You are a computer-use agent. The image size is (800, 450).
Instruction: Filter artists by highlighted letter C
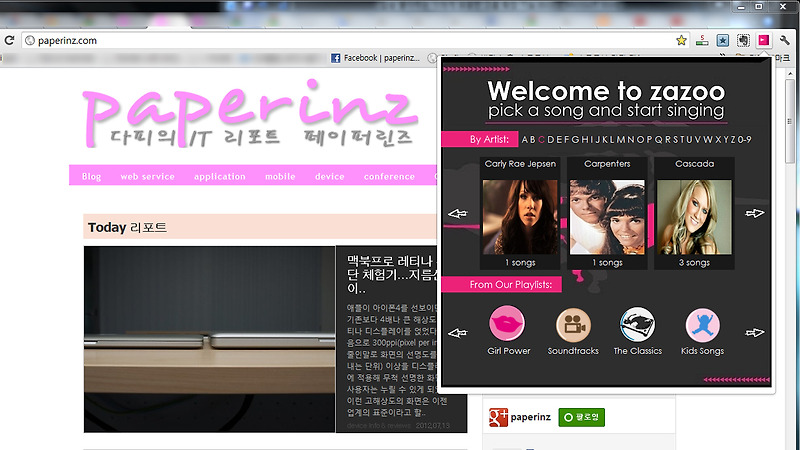pos(541,139)
